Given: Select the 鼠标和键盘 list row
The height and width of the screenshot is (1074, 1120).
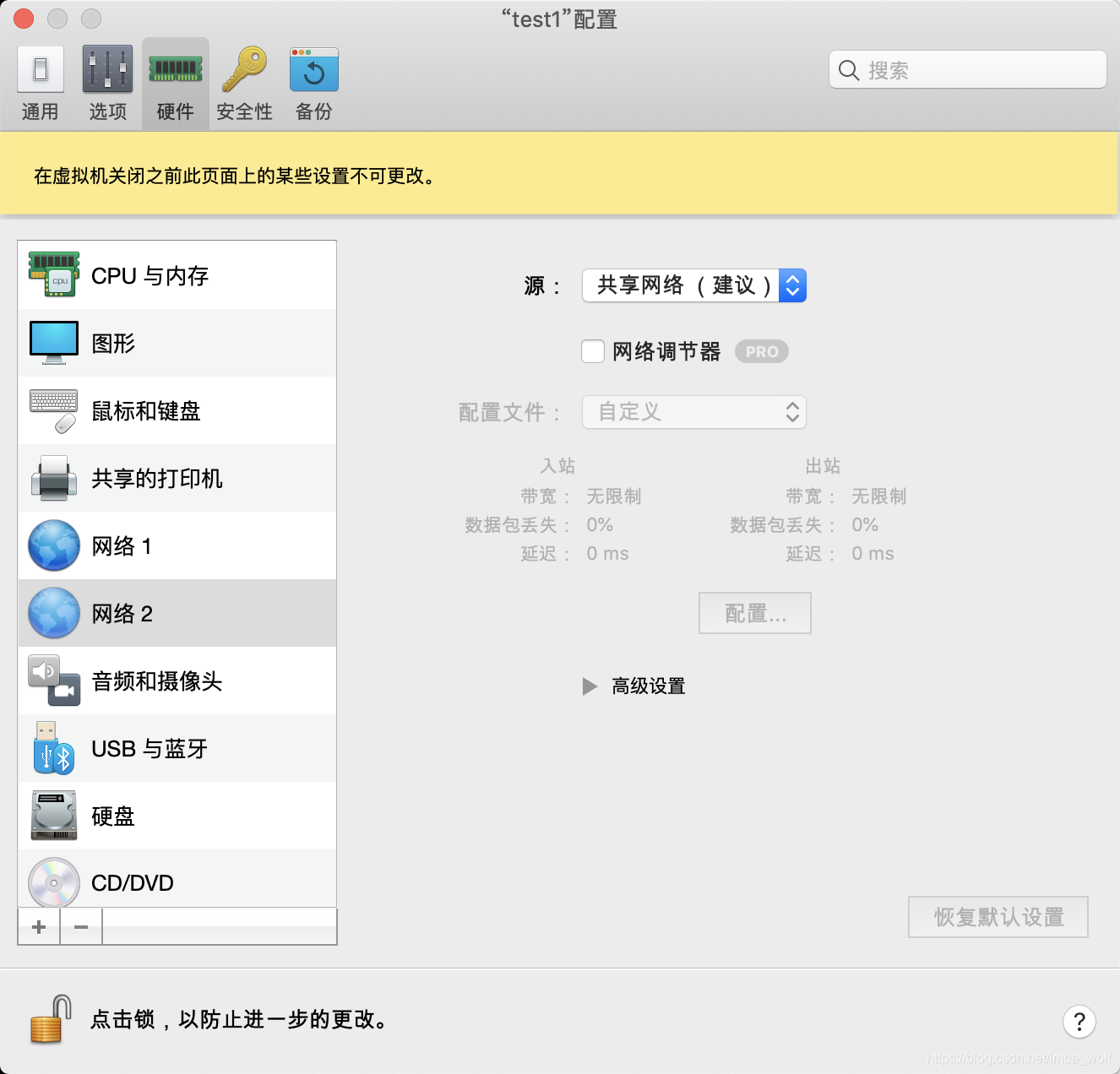Looking at the screenshot, I should tap(177, 410).
